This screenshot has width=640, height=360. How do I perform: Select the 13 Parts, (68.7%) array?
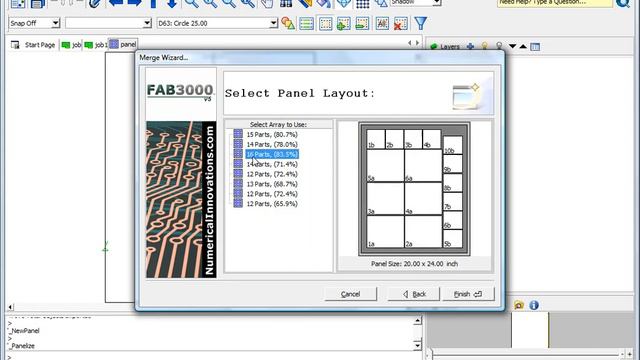tap(272, 184)
